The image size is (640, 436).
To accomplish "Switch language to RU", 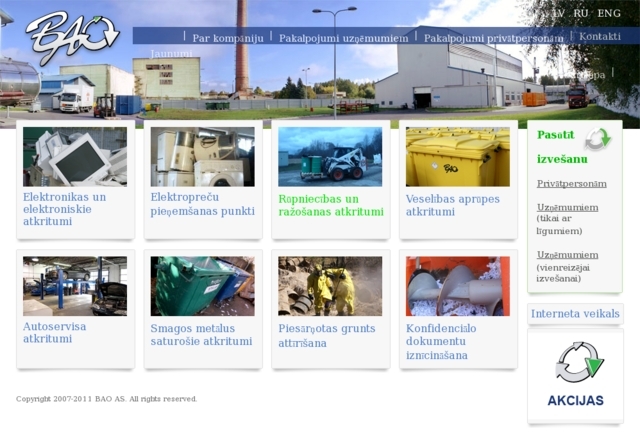I will [x=581, y=13].
